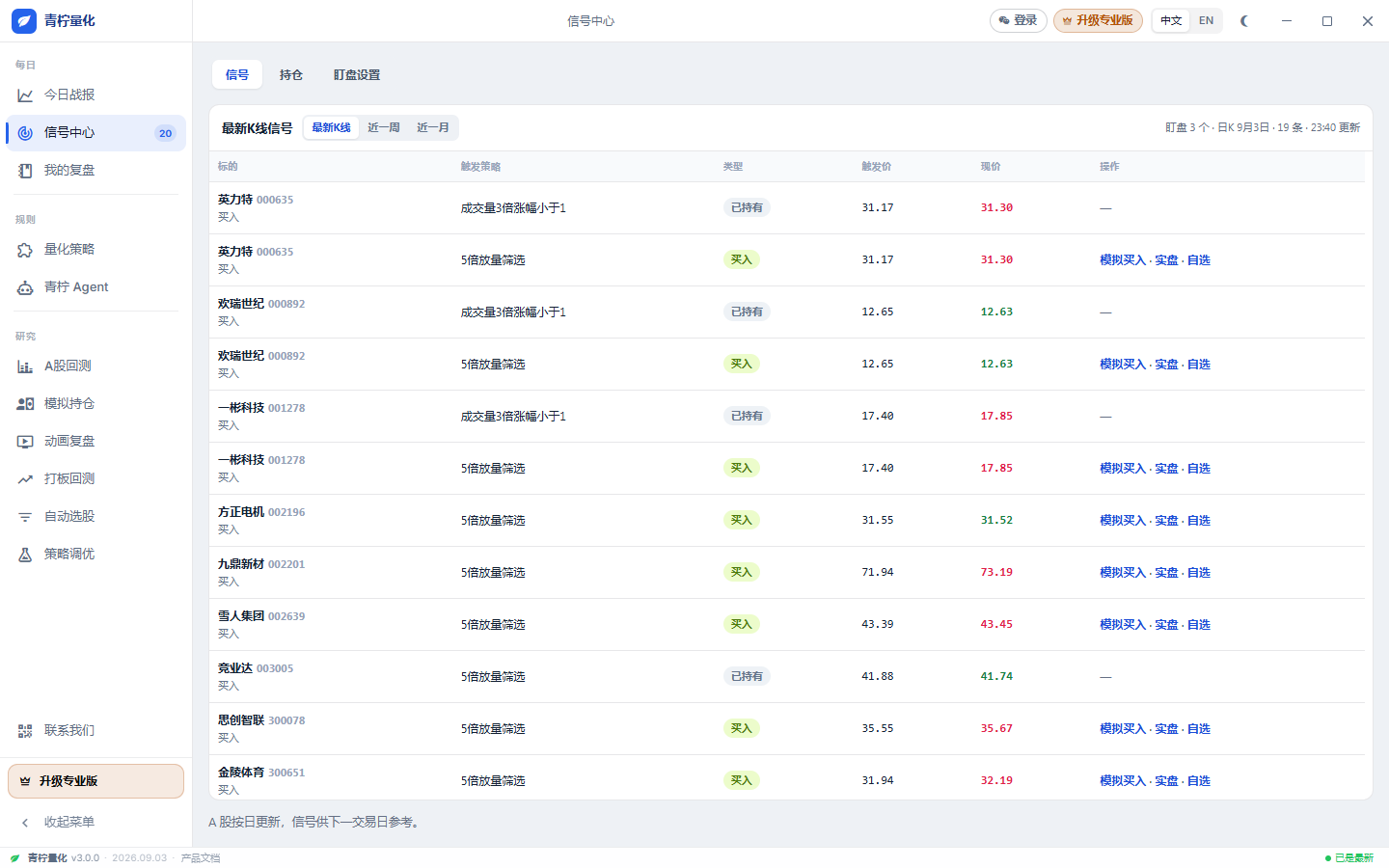Image resolution: width=1389 pixels, height=868 pixels.
Task: Click the 买入 tag for 九鼎新材
Action: 741,573
